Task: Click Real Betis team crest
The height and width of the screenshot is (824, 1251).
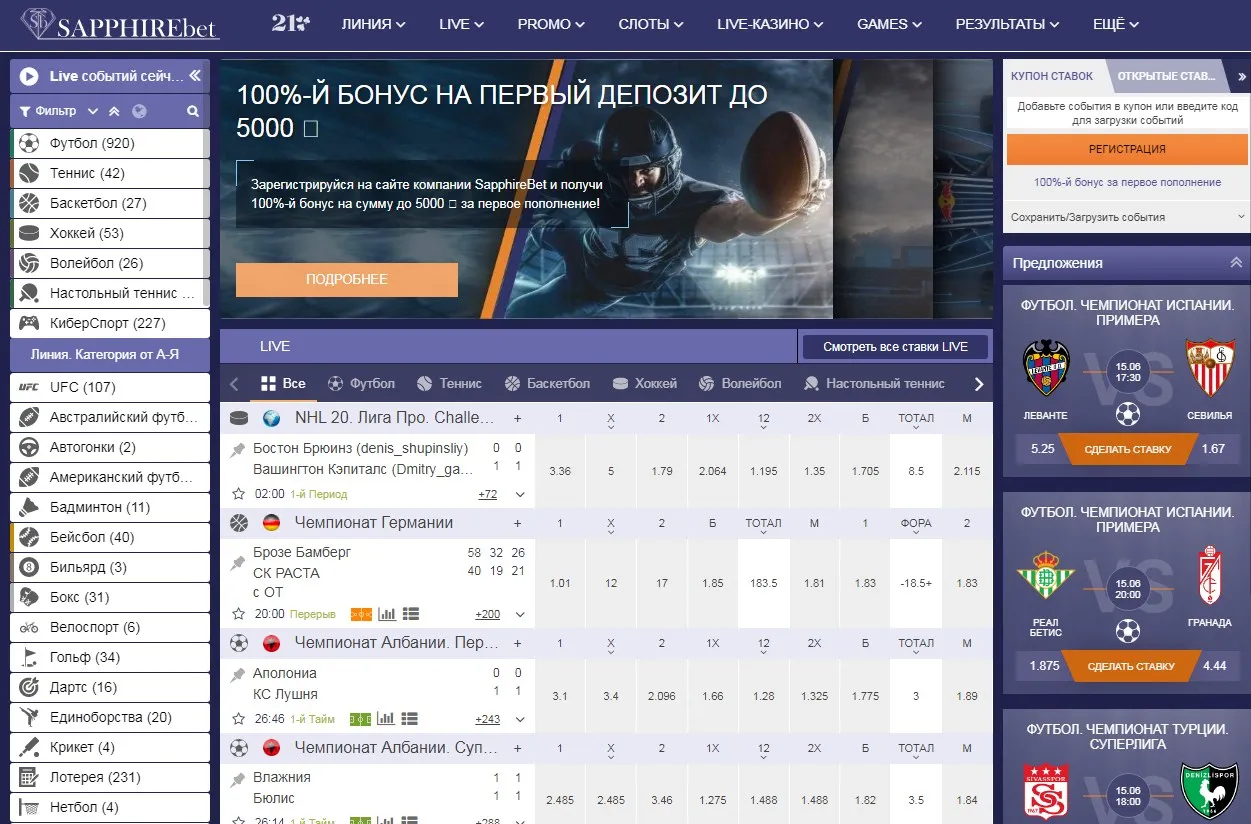Action: tap(1045, 575)
